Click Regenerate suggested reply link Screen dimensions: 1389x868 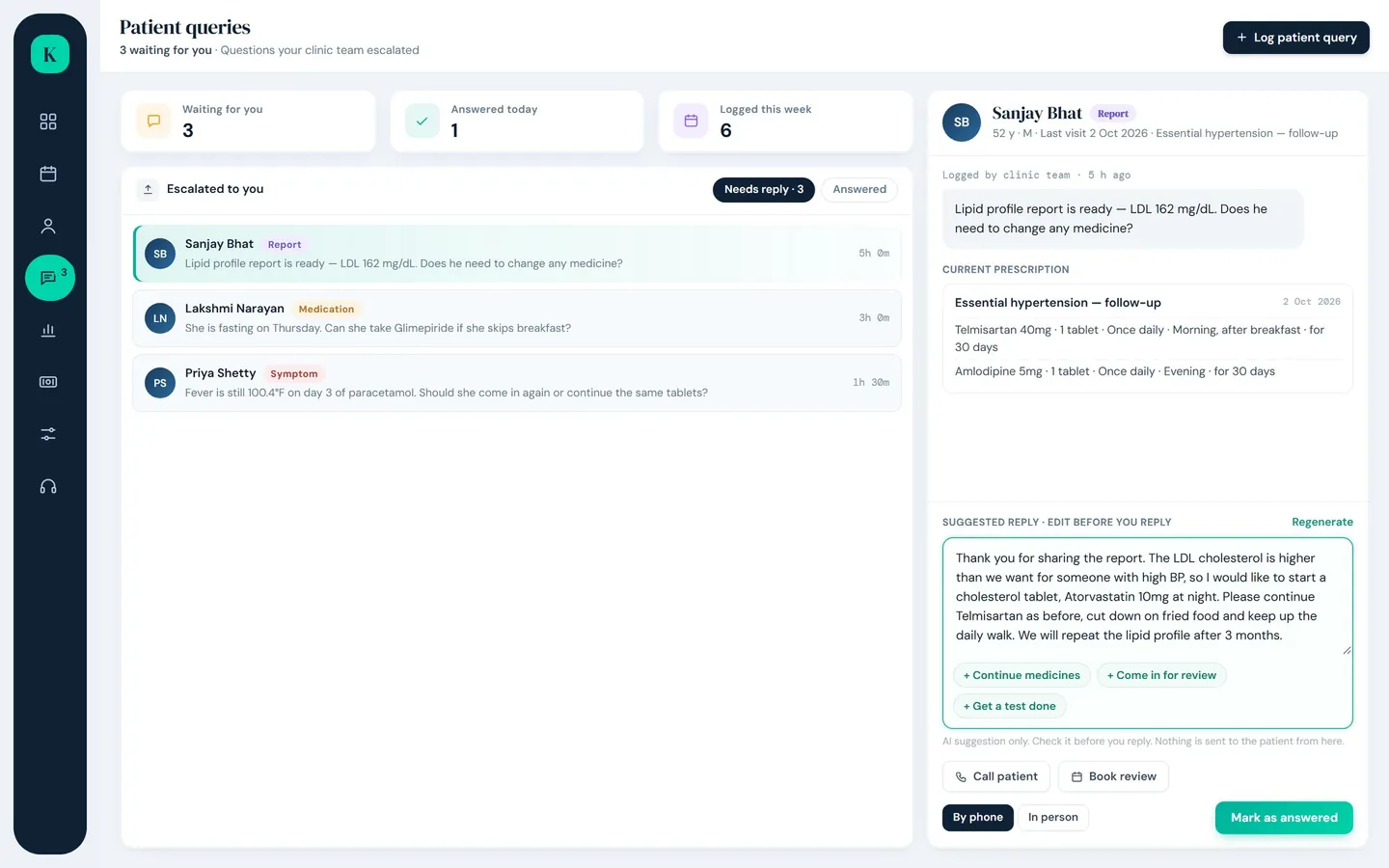click(1322, 522)
